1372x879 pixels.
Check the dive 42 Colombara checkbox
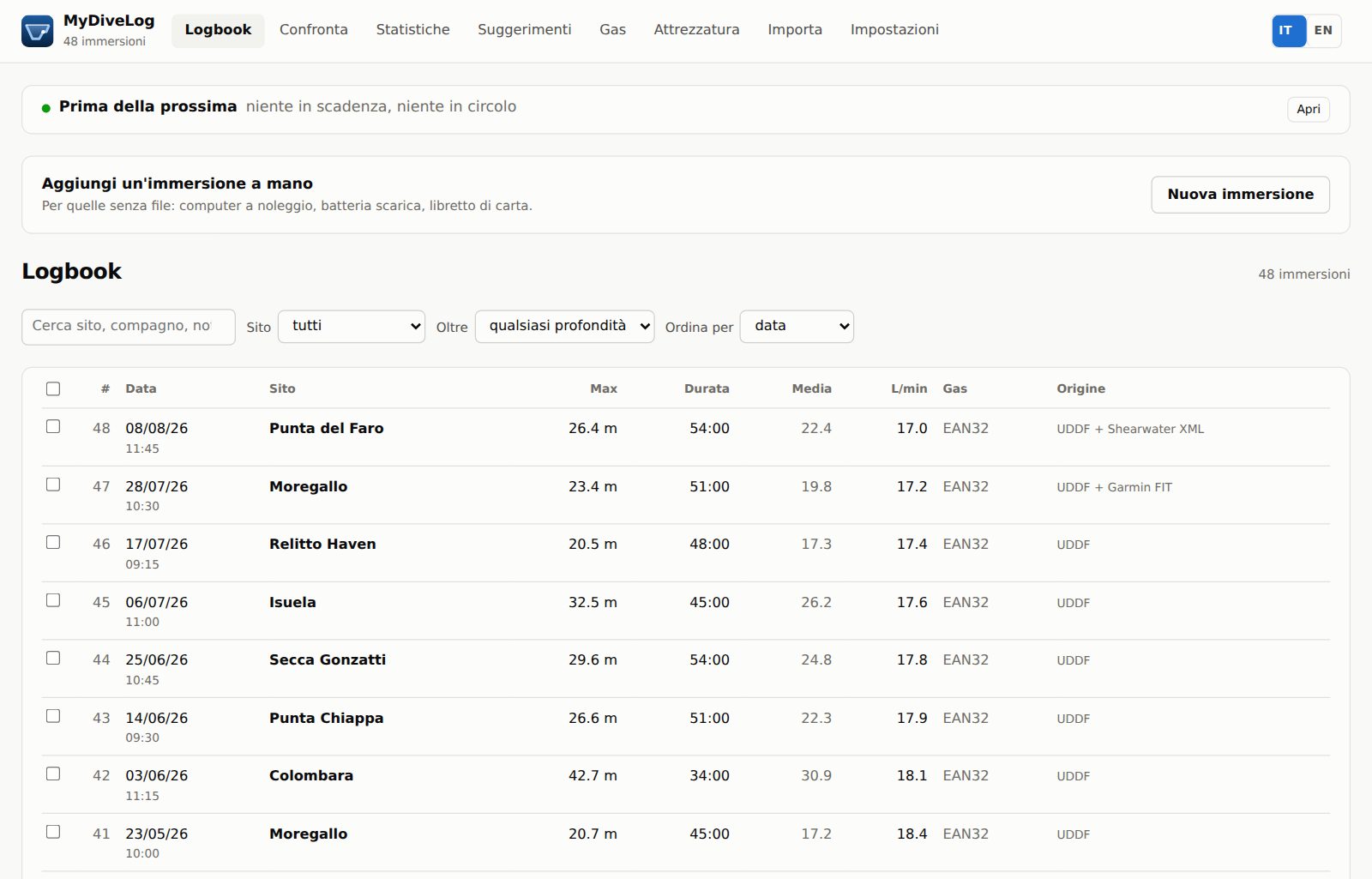53,774
